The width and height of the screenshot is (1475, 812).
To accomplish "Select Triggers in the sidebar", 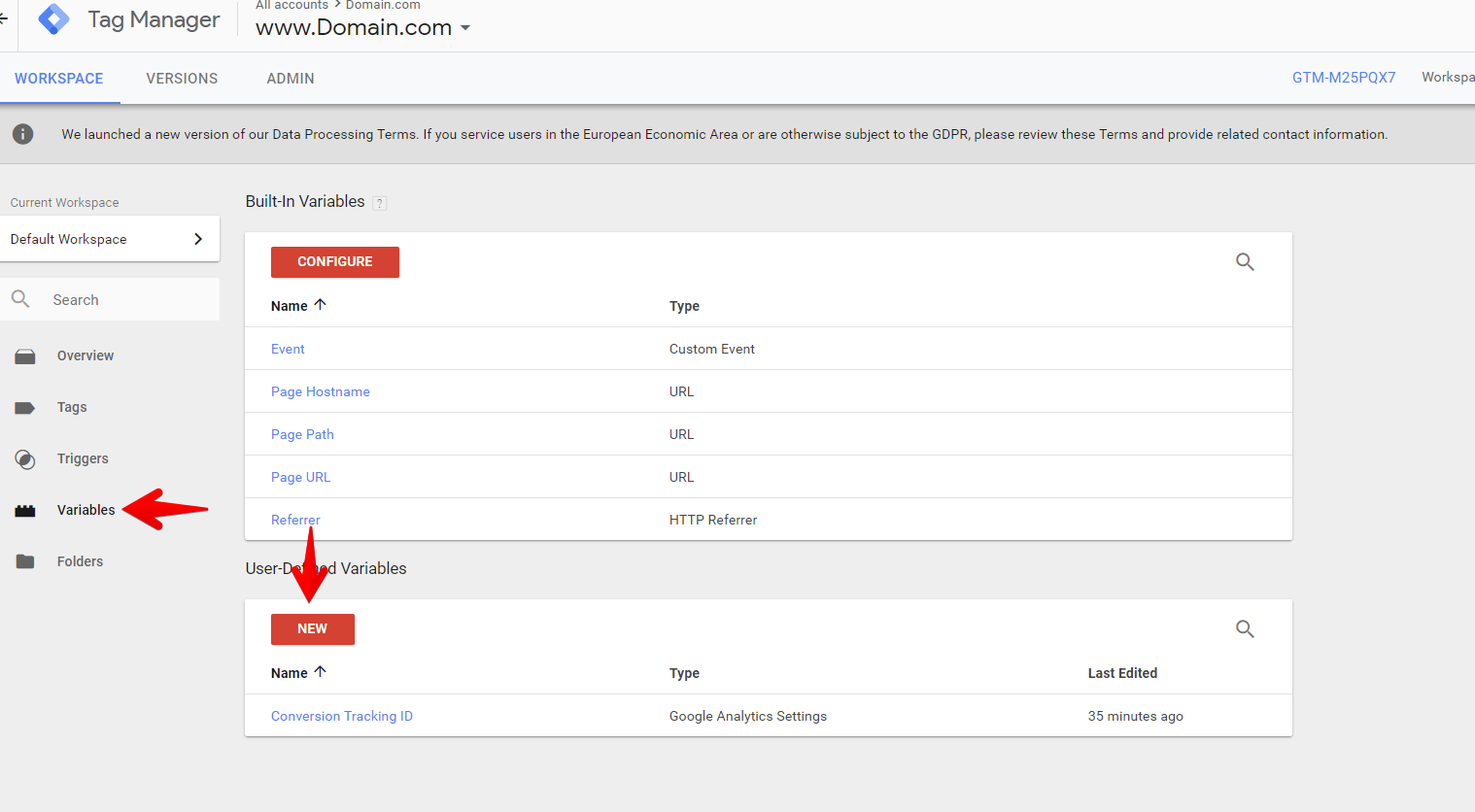I will 83,458.
